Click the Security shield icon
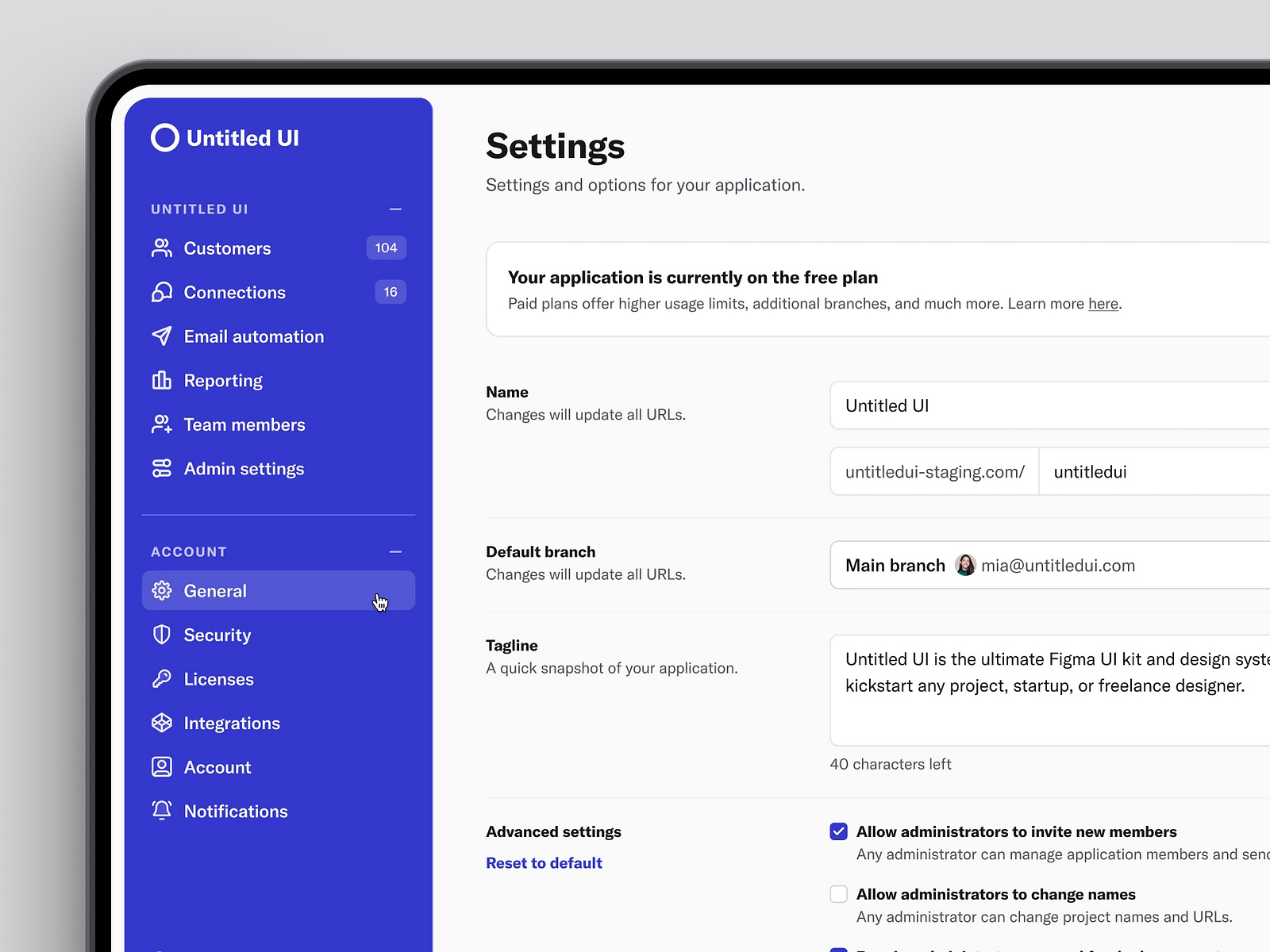This screenshot has height=952, width=1270. tap(162, 635)
